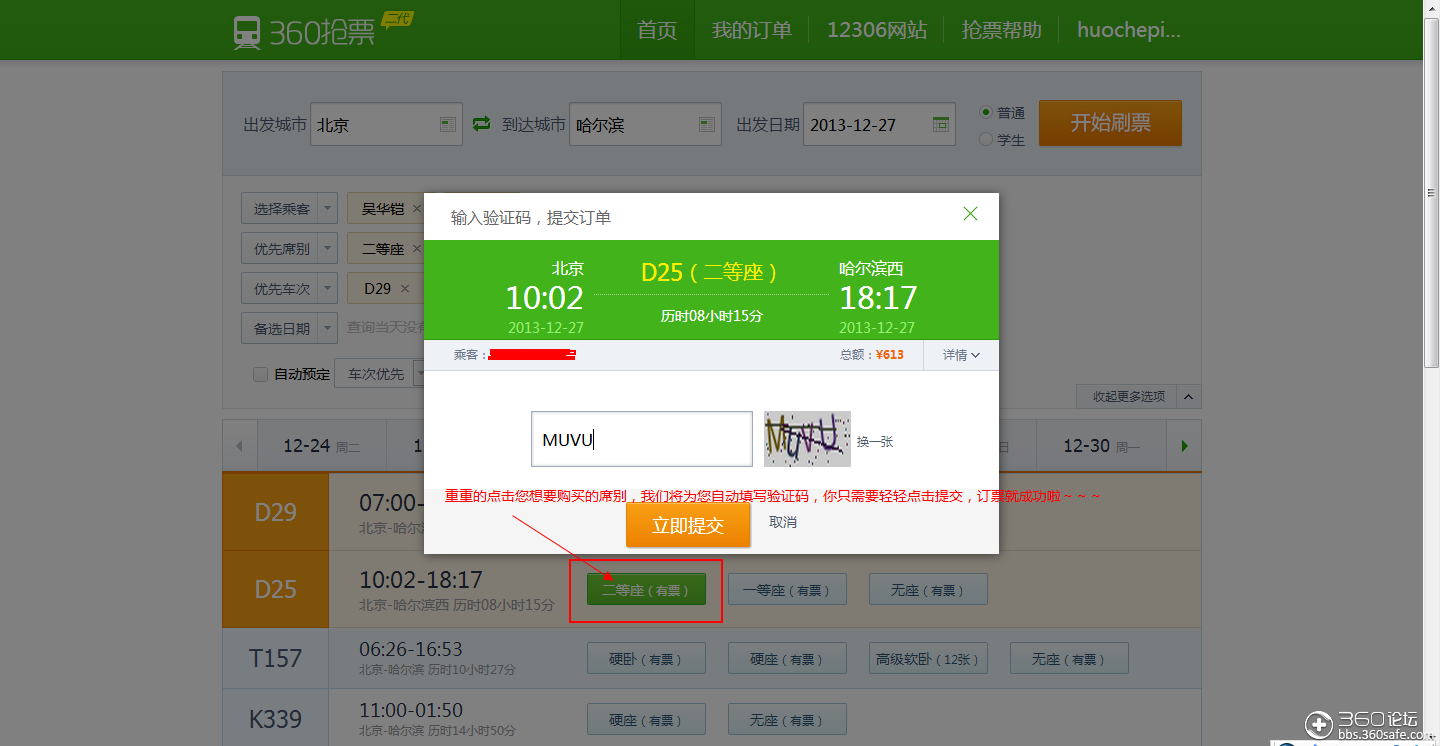Close the captcha order dialog
The image size is (1440, 746).
[x=970, y=214]
